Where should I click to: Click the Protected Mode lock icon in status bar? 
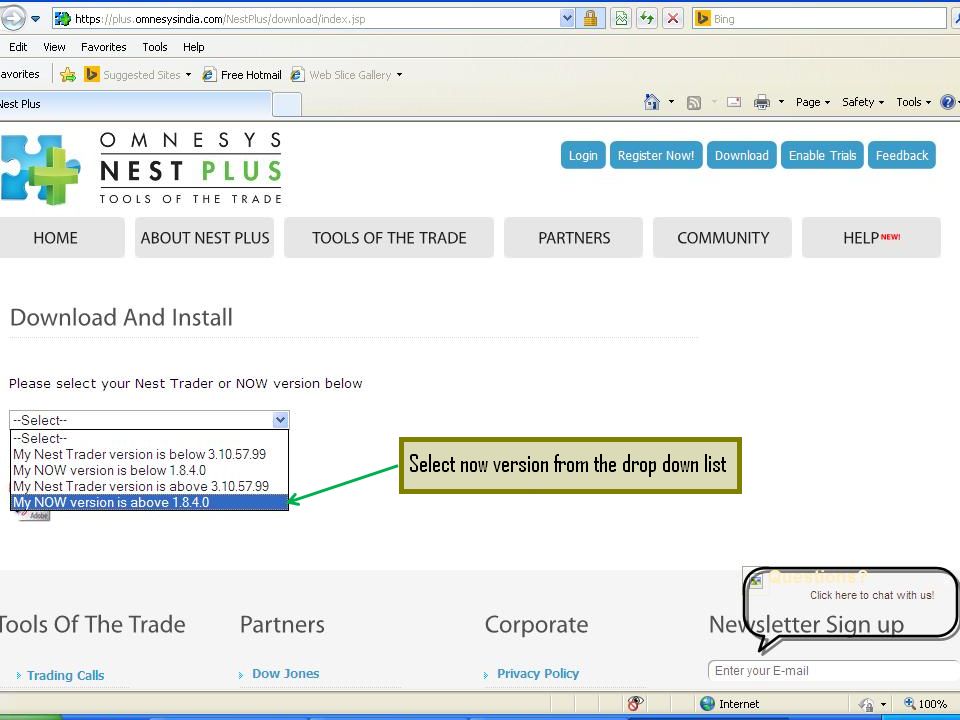point(866,704)
